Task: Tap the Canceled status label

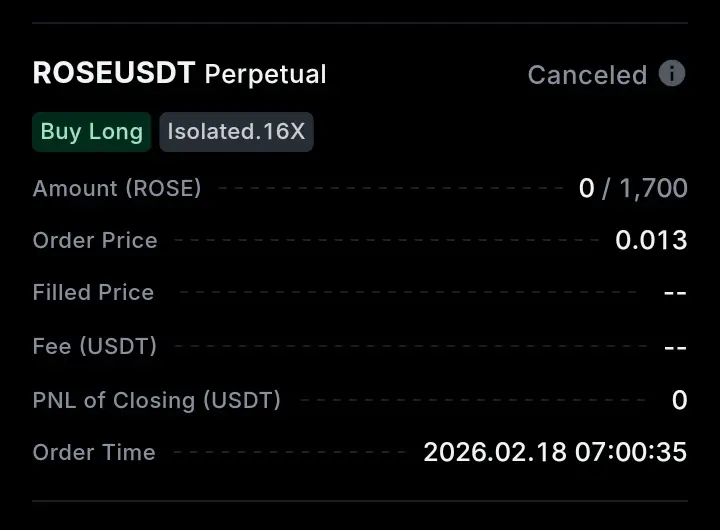Action: pyautogui.click(x=587, y=75)
